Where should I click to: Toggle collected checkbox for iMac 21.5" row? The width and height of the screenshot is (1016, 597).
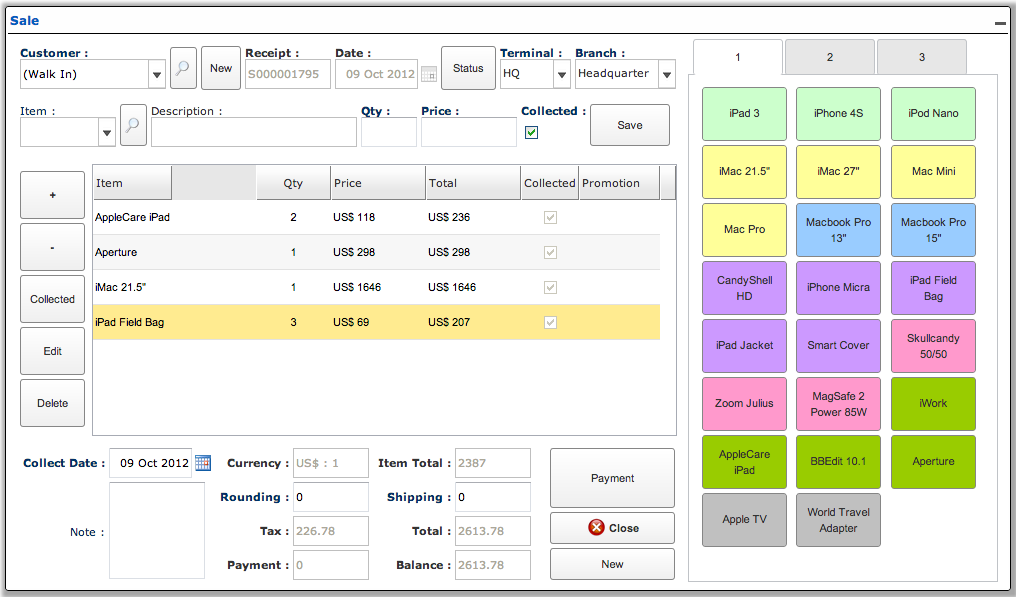pos(550,287)
